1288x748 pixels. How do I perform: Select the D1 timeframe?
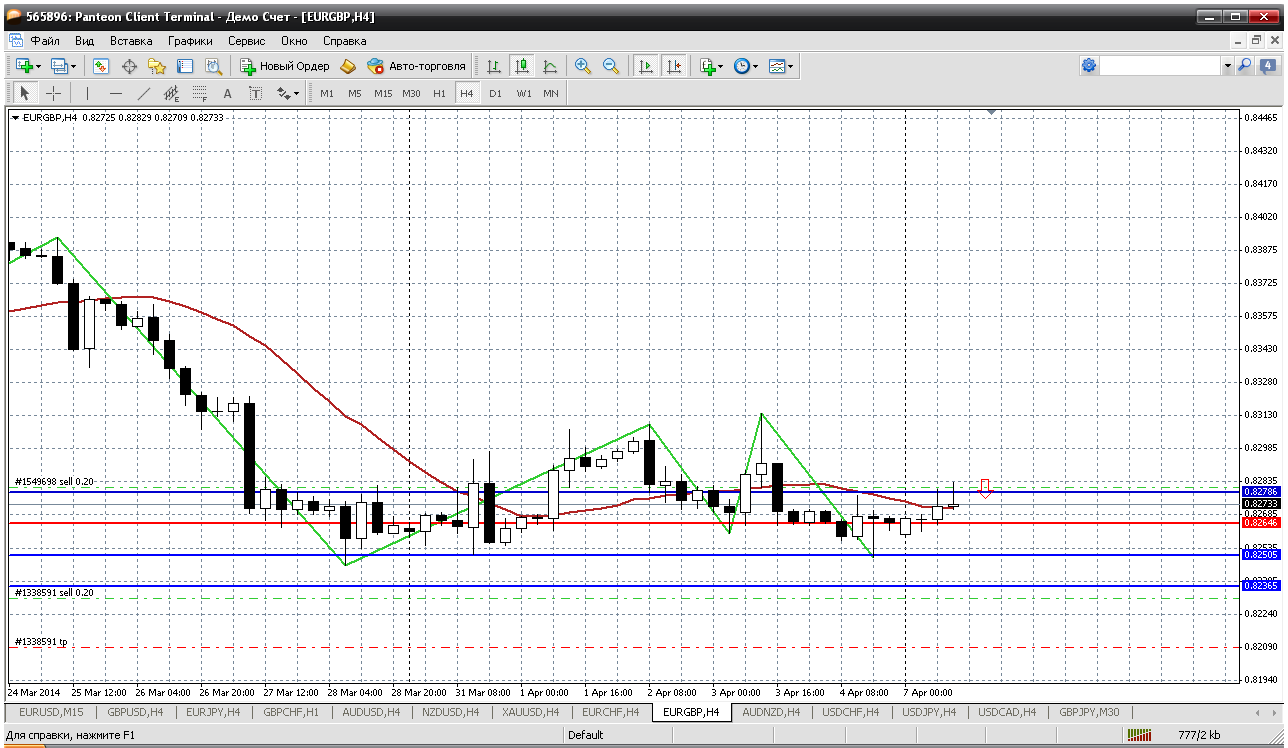tap(495, 93)
